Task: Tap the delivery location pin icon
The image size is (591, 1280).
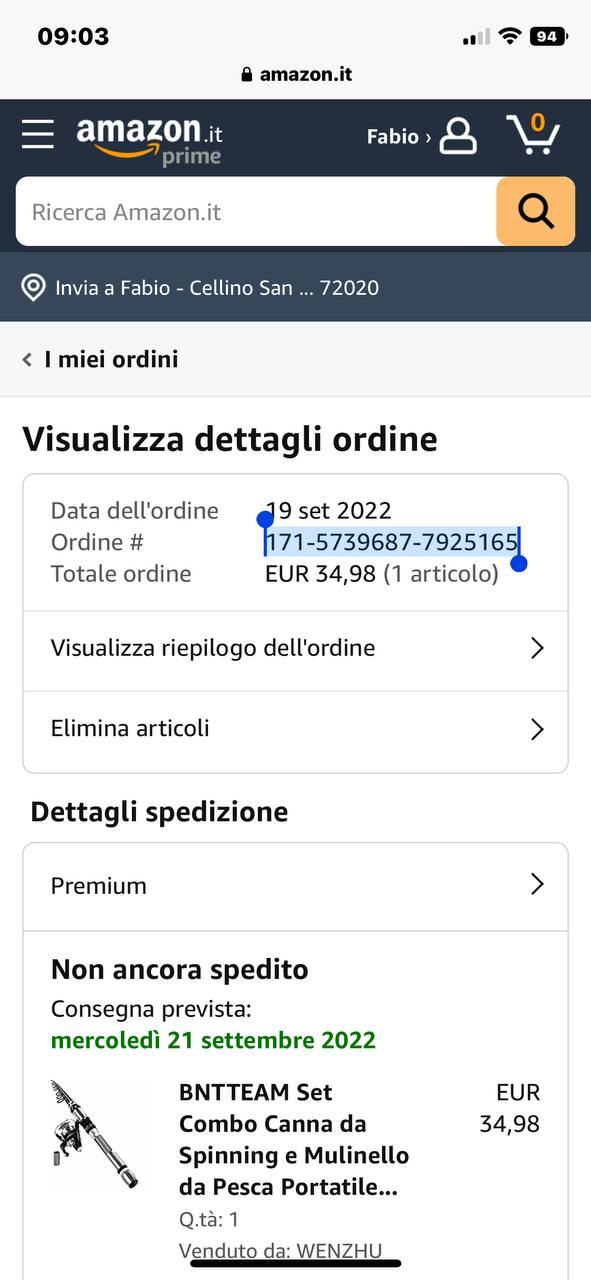Action: [x=34, y=288]
